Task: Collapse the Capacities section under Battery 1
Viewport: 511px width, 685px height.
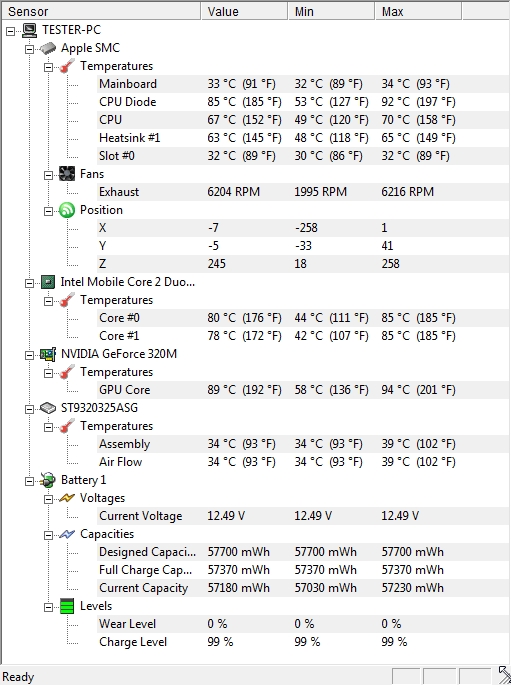Action: [48, 535]
